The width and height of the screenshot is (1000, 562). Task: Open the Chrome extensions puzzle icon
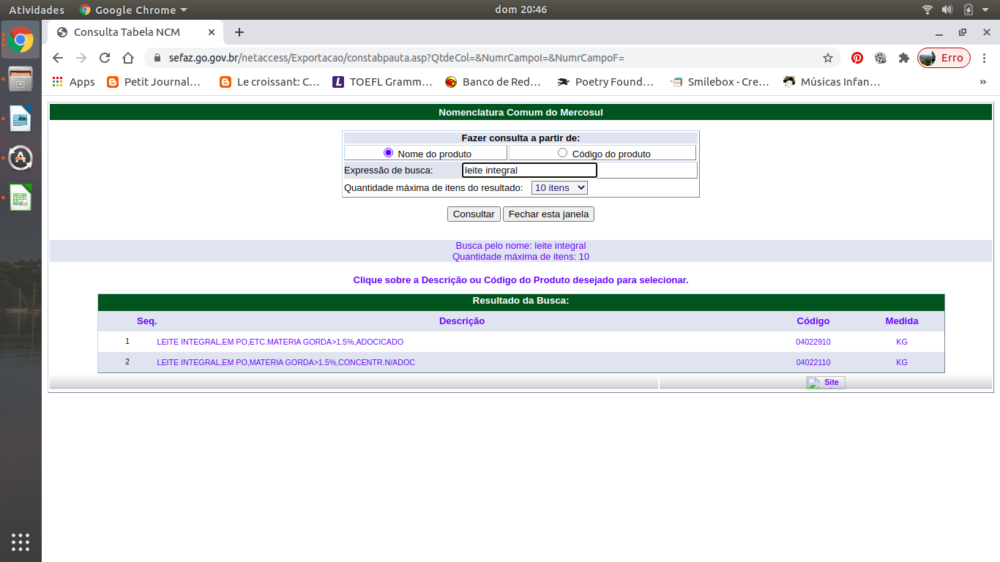[903, 58]
